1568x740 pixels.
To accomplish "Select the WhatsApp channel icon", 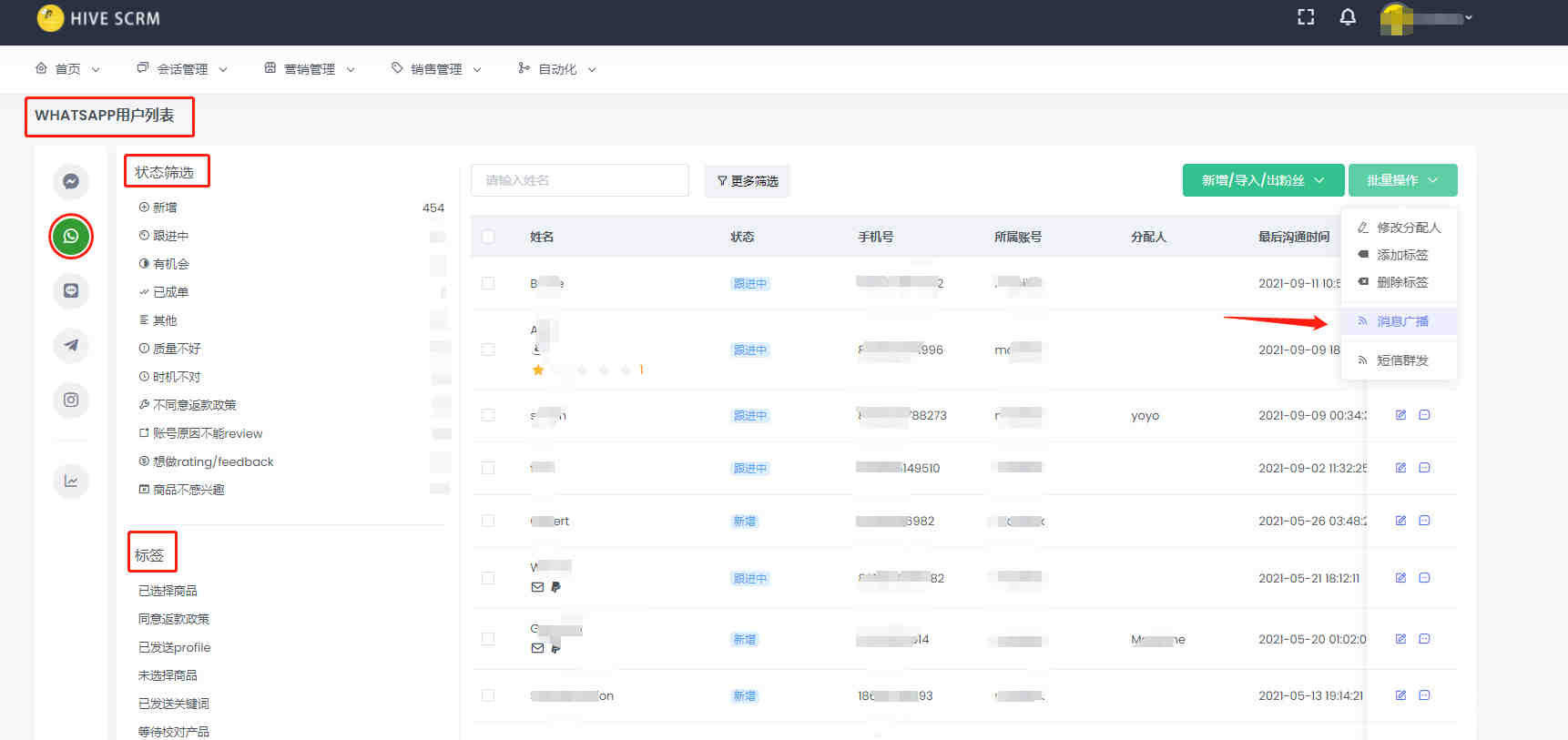I will (x=71, y=236).
